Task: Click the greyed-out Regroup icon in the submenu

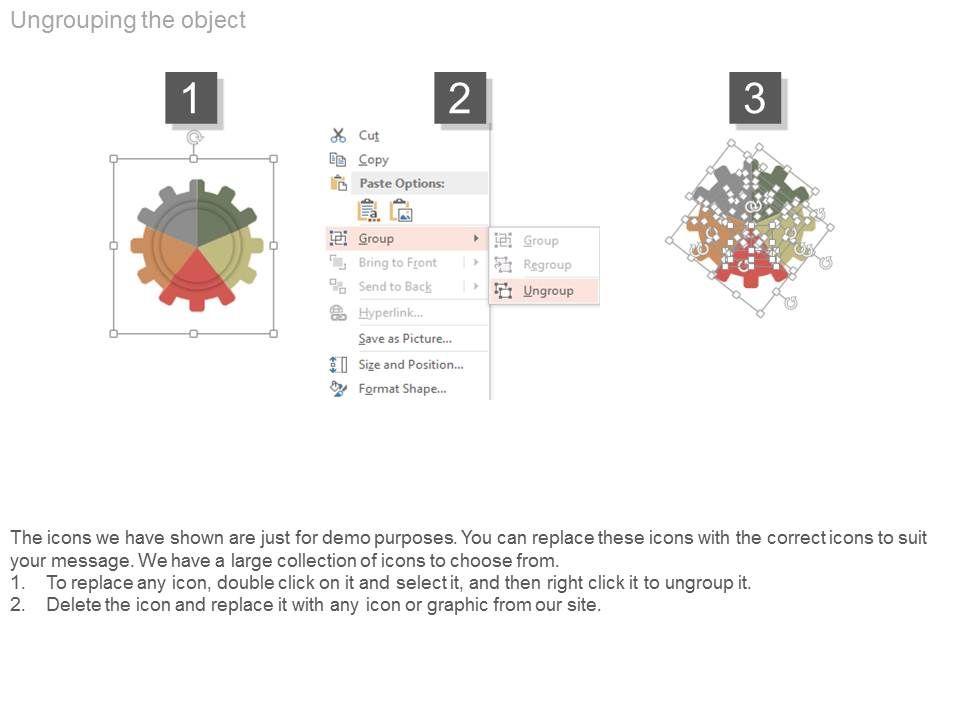Action: 503,265
